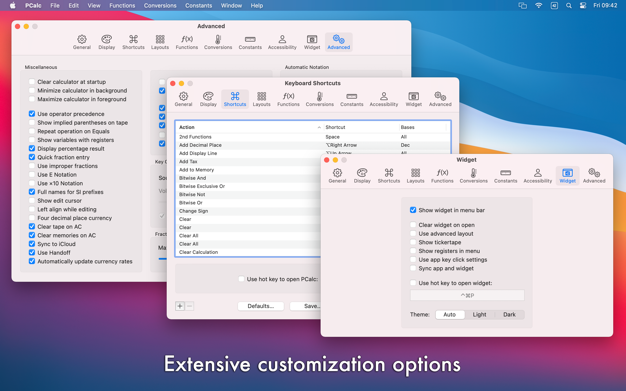Viewport: 626px width, 391px height.
Task: Open the File menu
Action: (x=55, y=6)
